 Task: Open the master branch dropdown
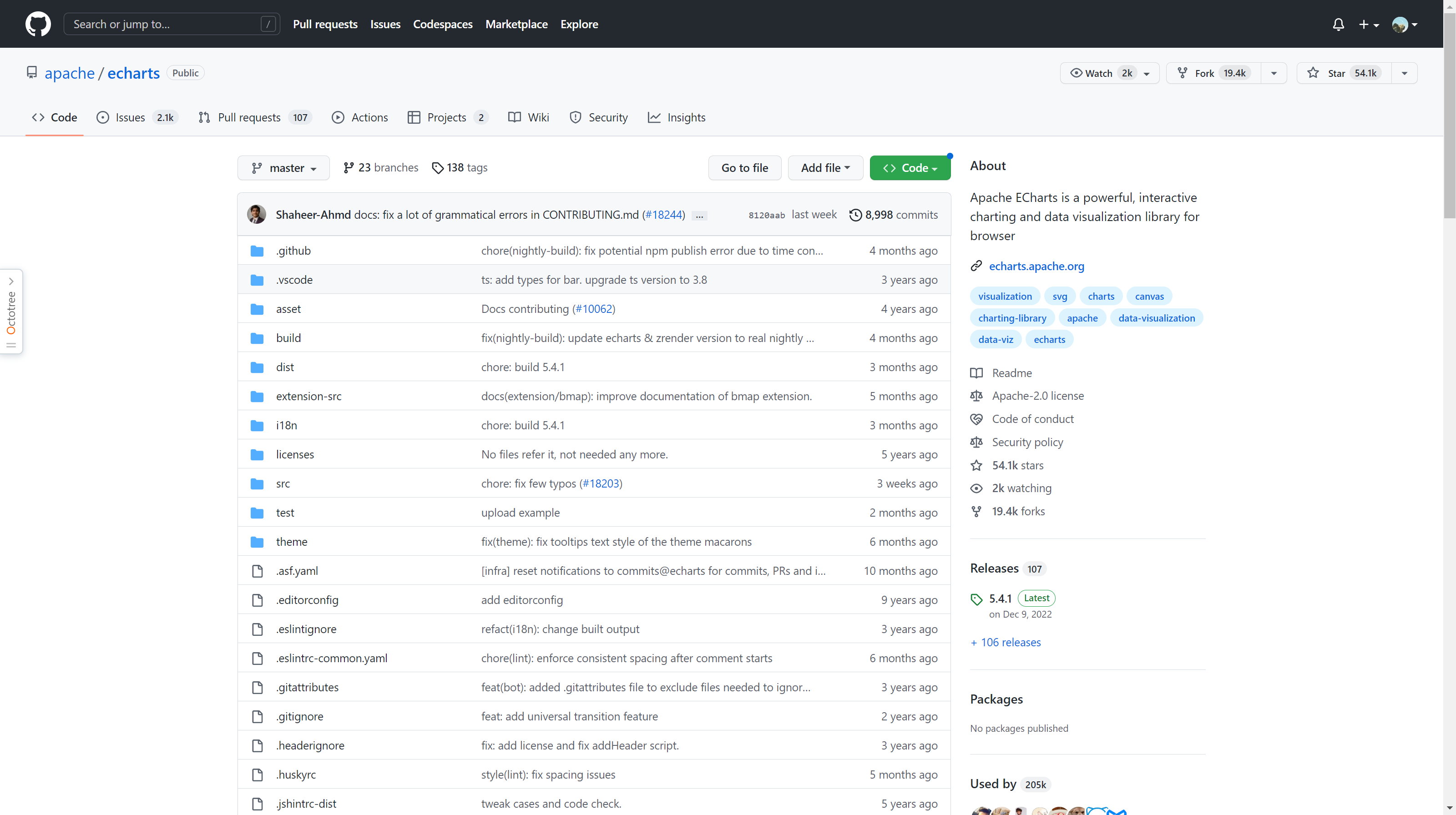[x=283, y=168]
